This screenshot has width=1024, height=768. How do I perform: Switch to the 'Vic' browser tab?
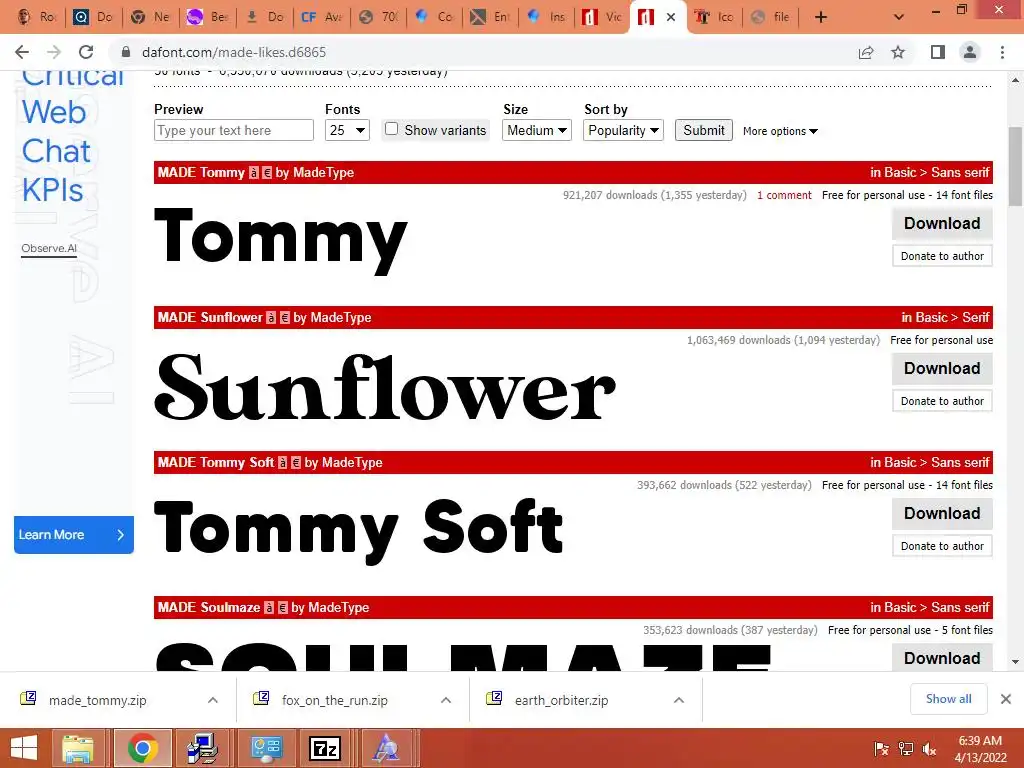[601, 17]
